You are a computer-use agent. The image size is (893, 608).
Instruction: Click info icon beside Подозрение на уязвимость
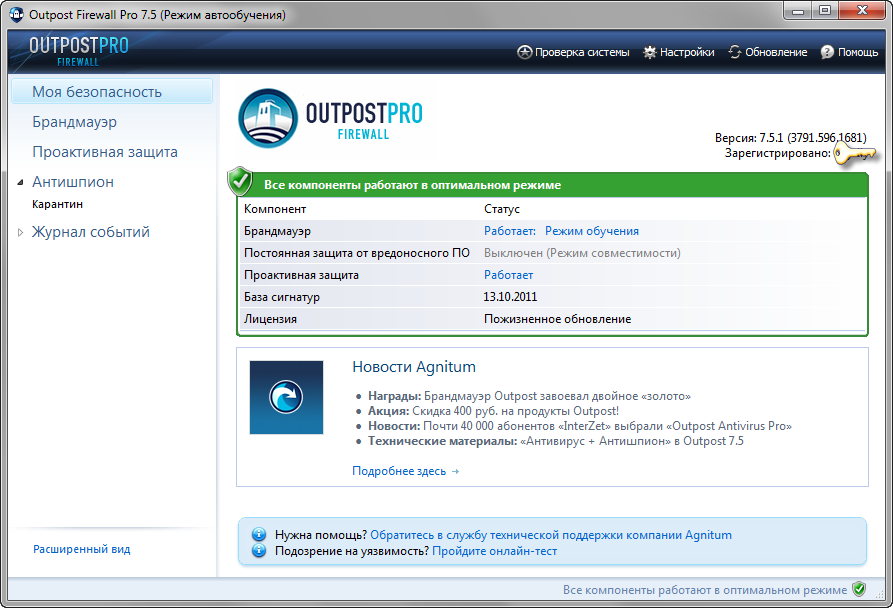(259, 551)
